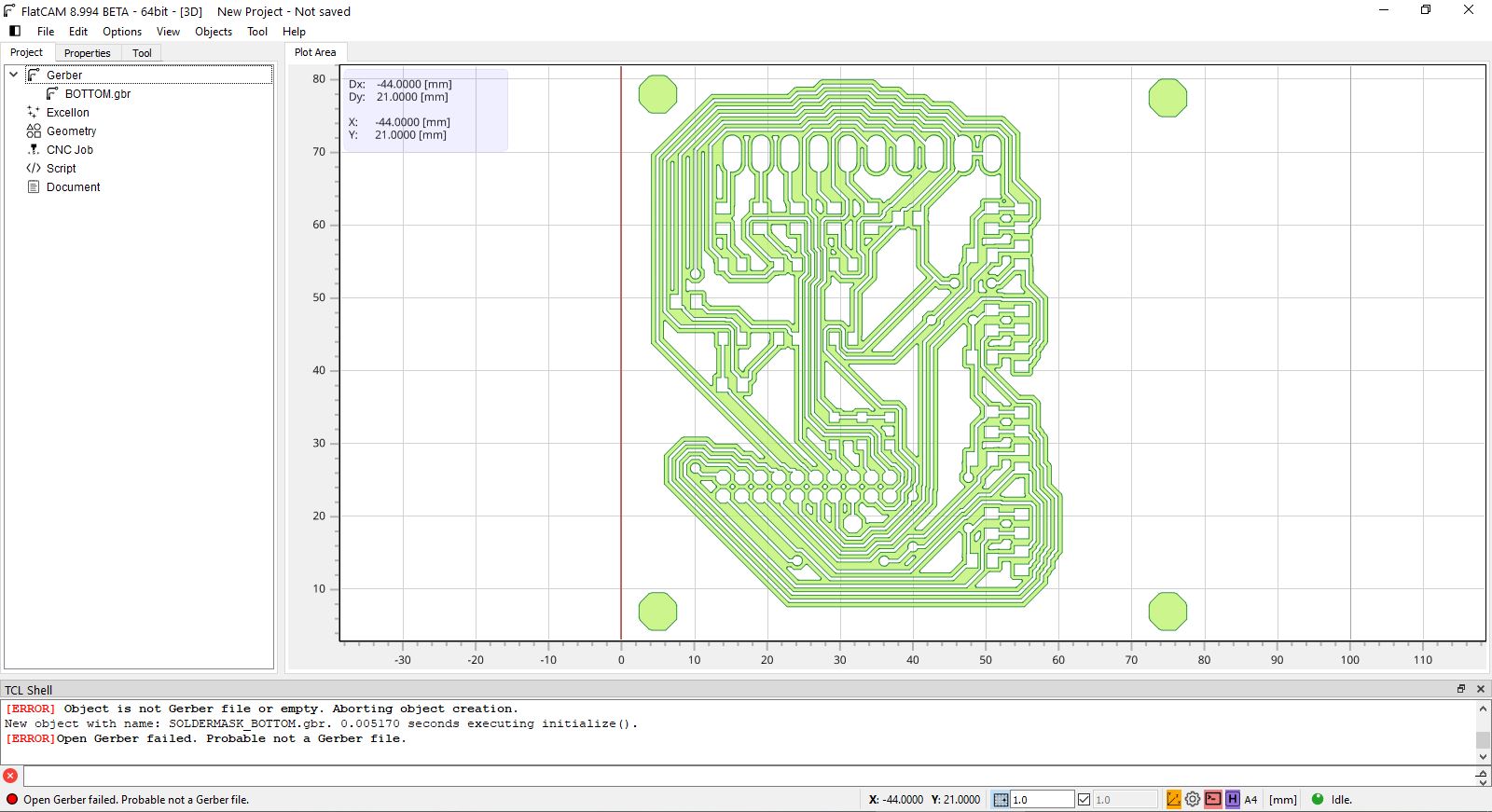Viewport: 1492px width, 812px height.
Task: Select the Script group row
Action: point(62,168)
